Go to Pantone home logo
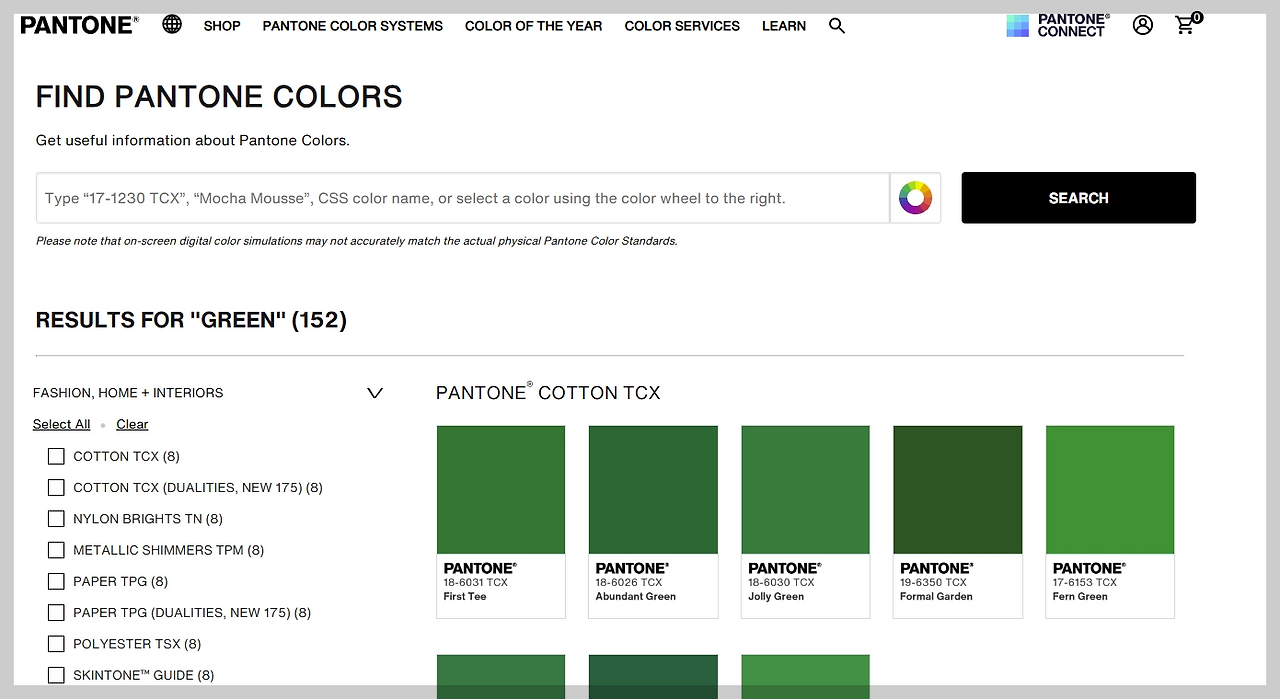 (79, 25)
